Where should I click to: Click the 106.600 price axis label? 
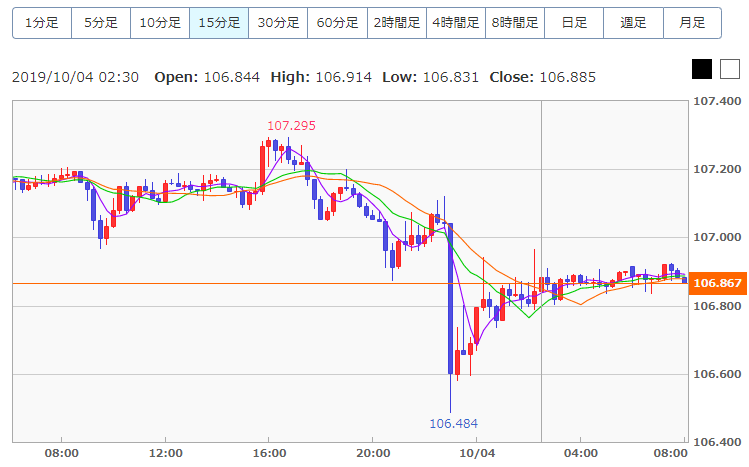[717, 374]
